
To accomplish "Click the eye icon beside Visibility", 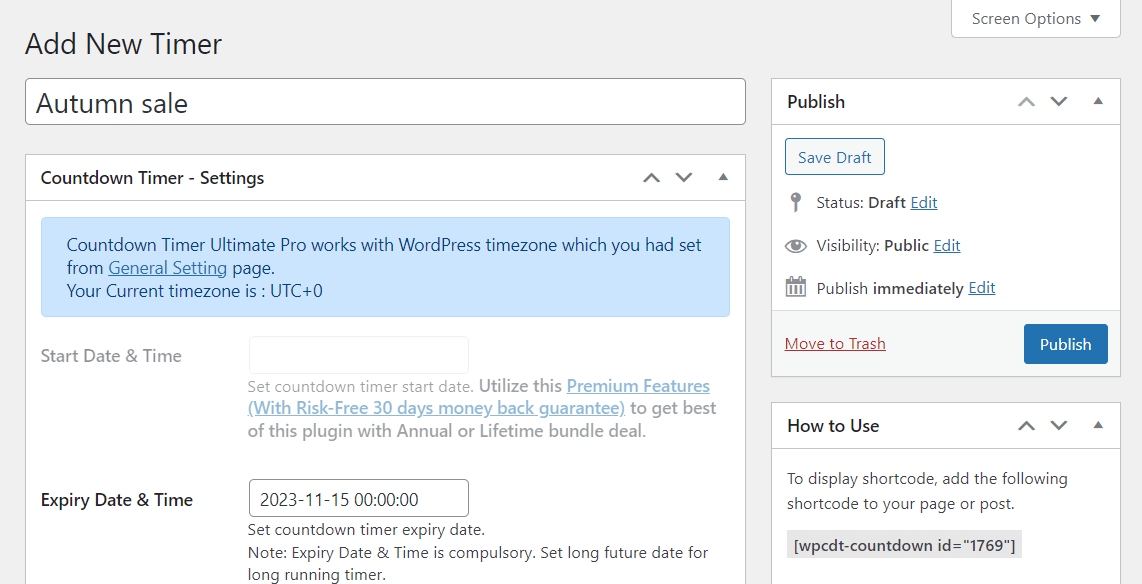I will tap(795, 245).
